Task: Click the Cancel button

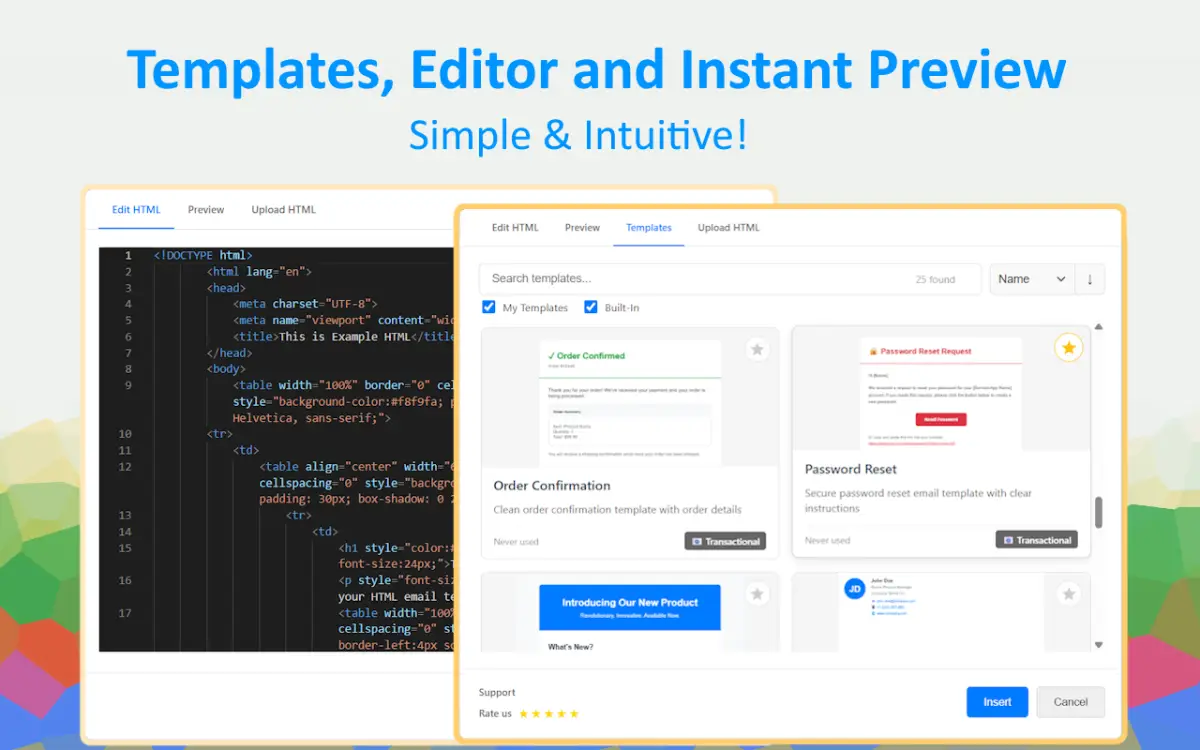Action: click(x=1070, y=702)
